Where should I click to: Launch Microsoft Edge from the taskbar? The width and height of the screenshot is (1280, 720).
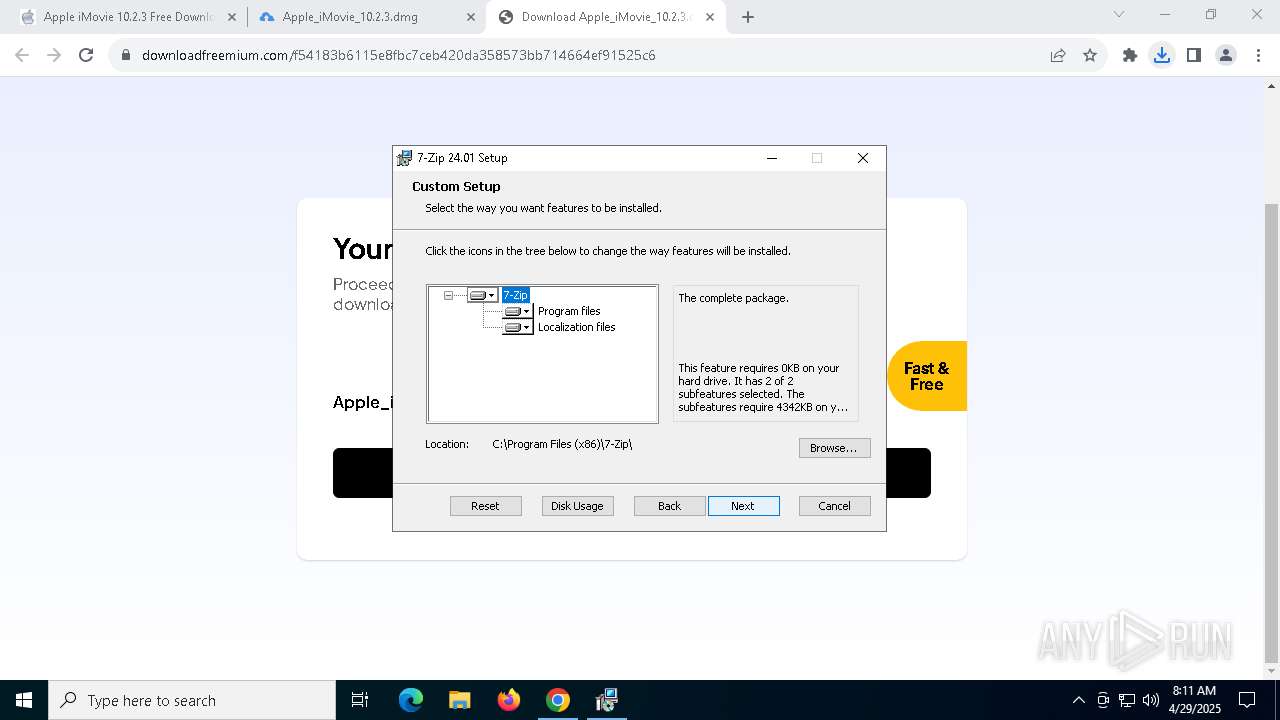click(x=411, y=700)
